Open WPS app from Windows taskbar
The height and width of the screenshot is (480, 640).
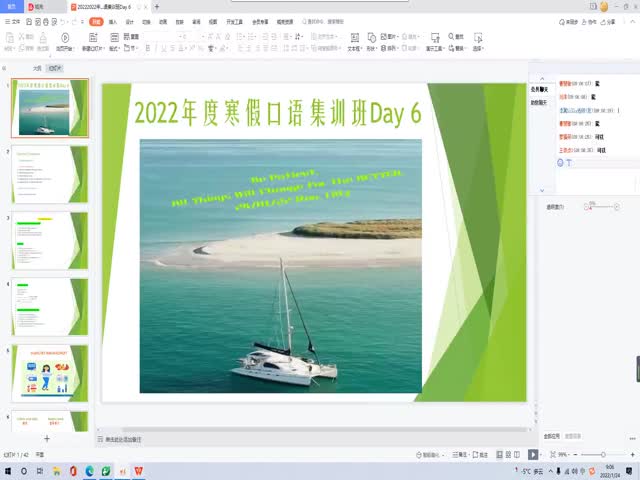pos(139,470)
